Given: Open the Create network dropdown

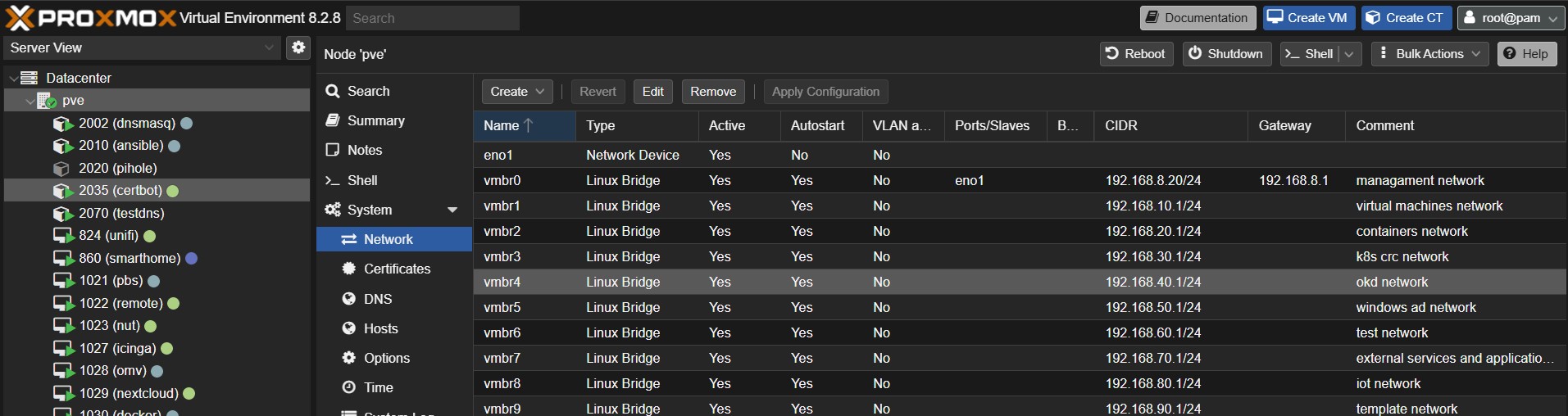Looking at the screenshot, I should tap(517, 92).
